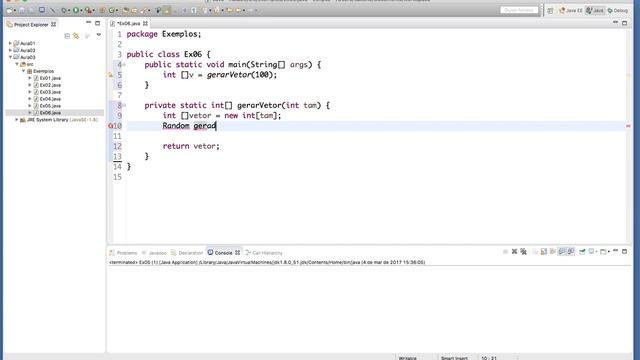Screen dimensions: 640x360
Task: Click the Pin Console icon
Action: pos(582,251)
